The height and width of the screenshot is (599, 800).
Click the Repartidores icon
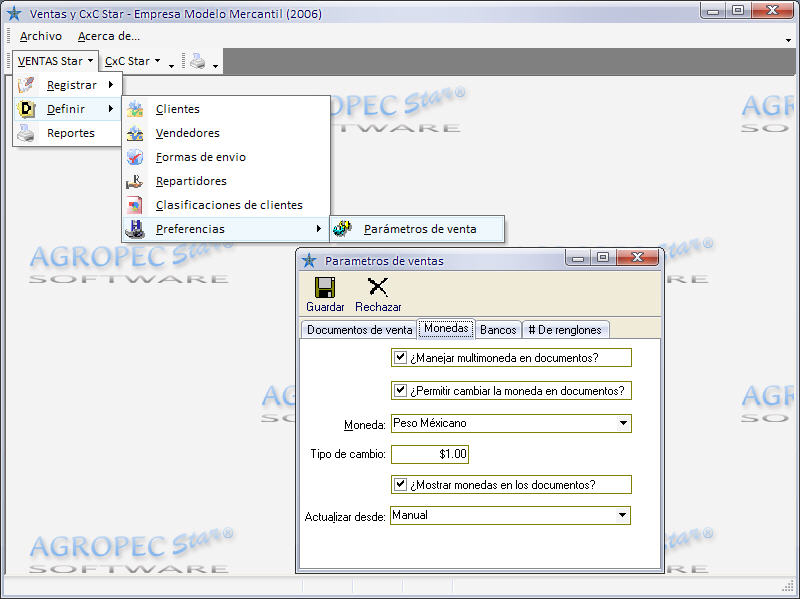pos(135,181)
